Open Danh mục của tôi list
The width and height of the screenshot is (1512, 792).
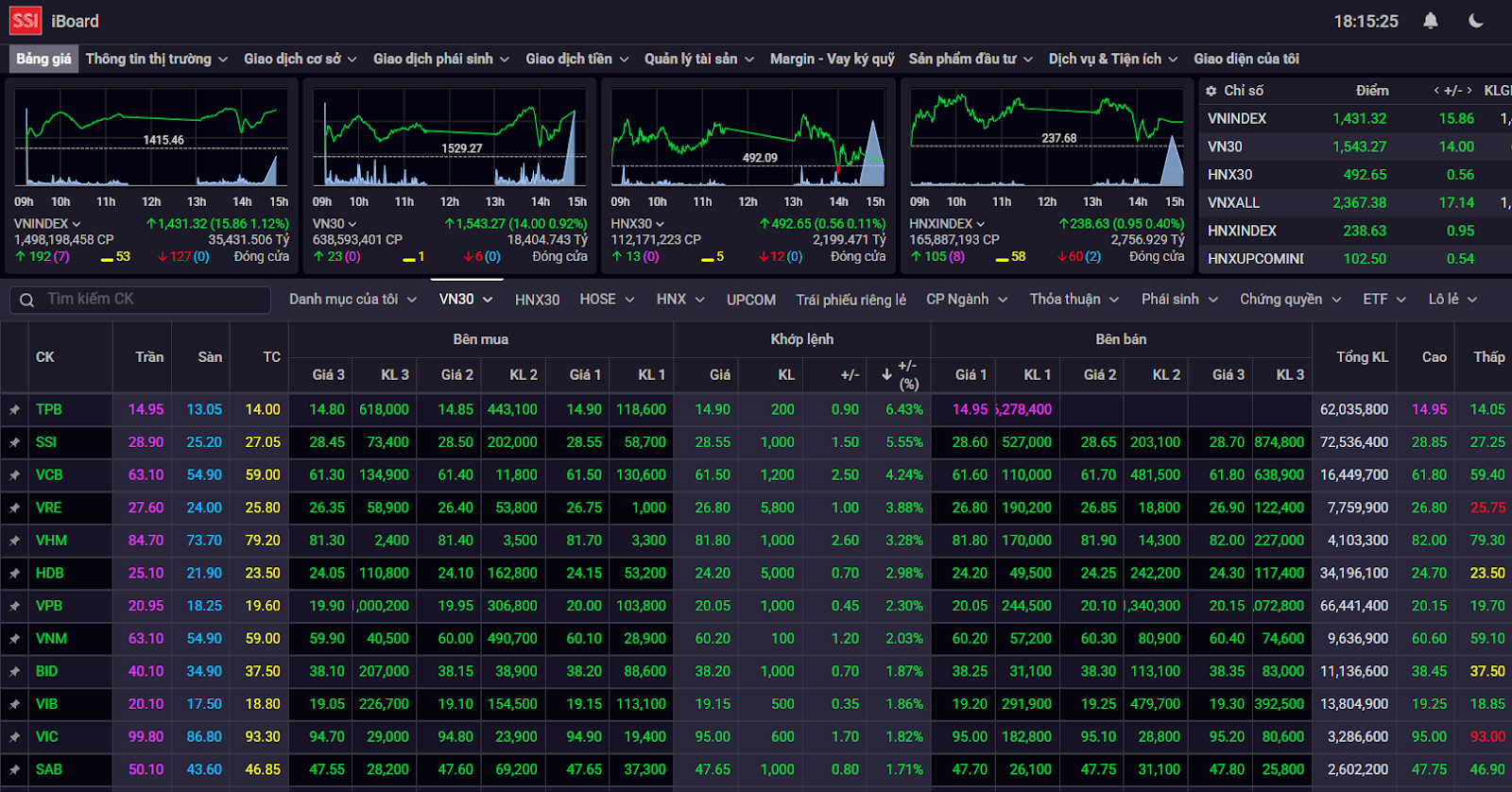(x=352, y=300)
